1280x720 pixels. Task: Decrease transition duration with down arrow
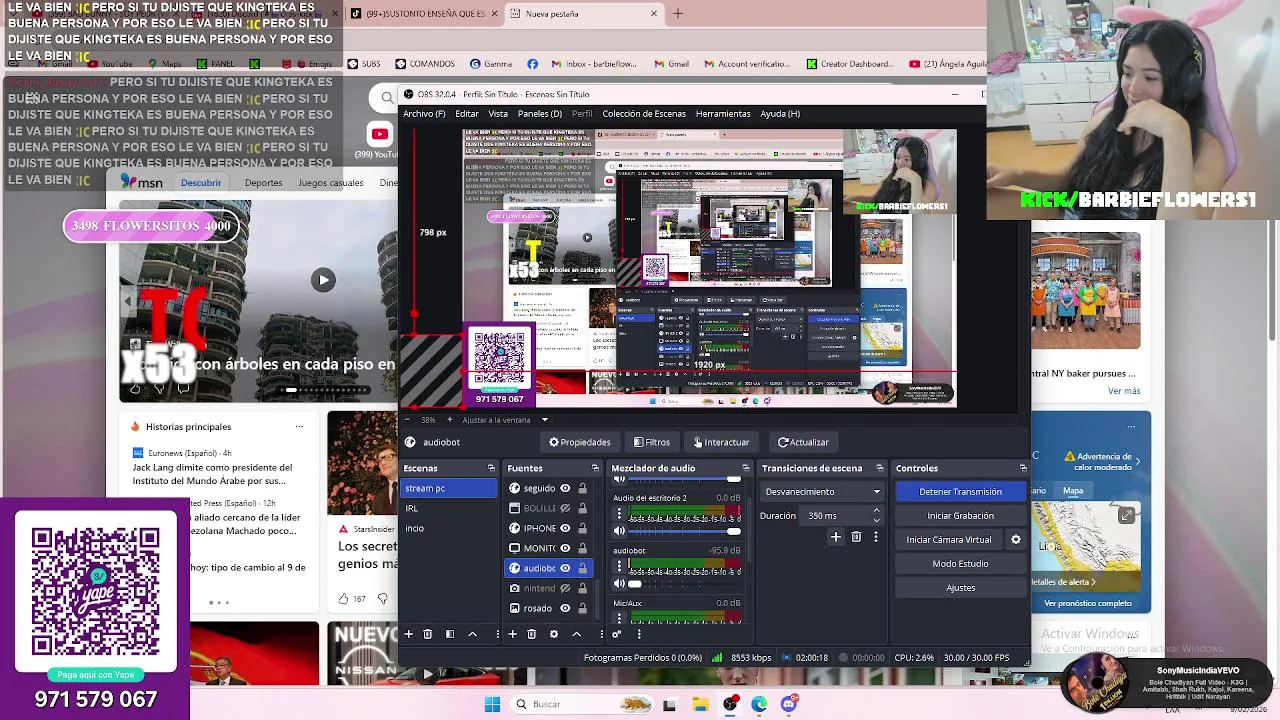pyautogui.click(x=876, y=520)
